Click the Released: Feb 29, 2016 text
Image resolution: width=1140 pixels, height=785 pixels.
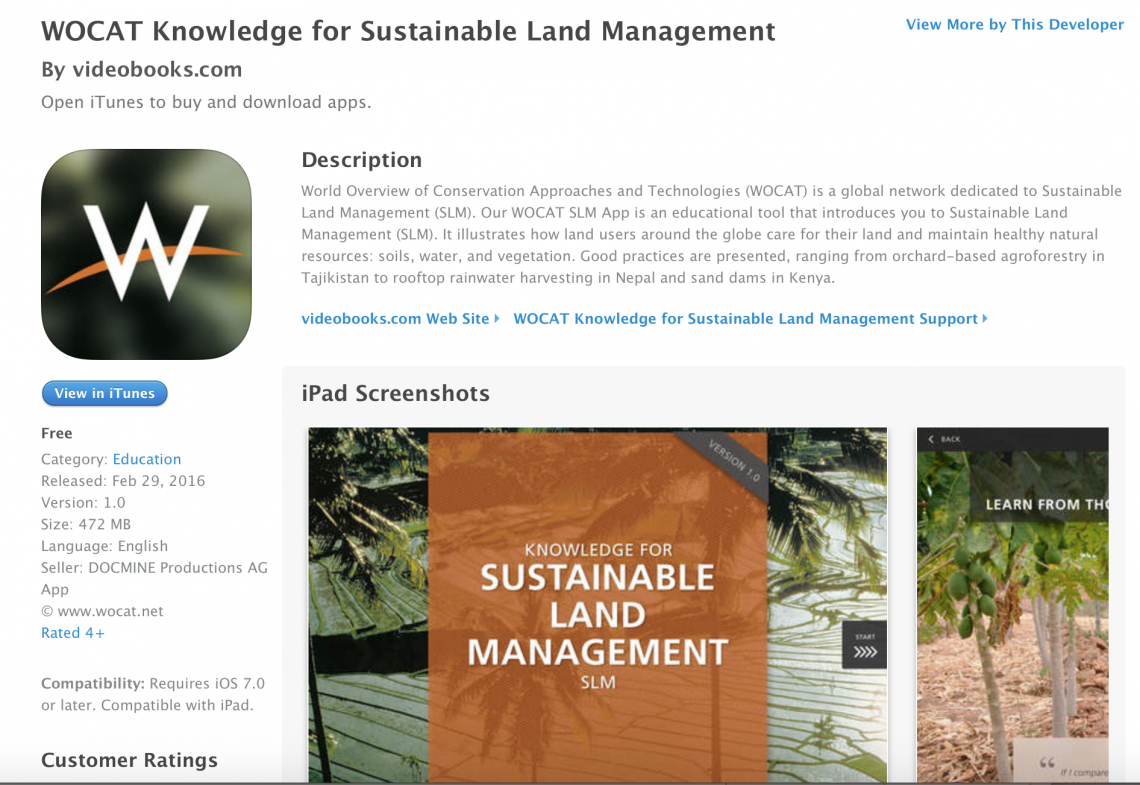tap(123, 481)
